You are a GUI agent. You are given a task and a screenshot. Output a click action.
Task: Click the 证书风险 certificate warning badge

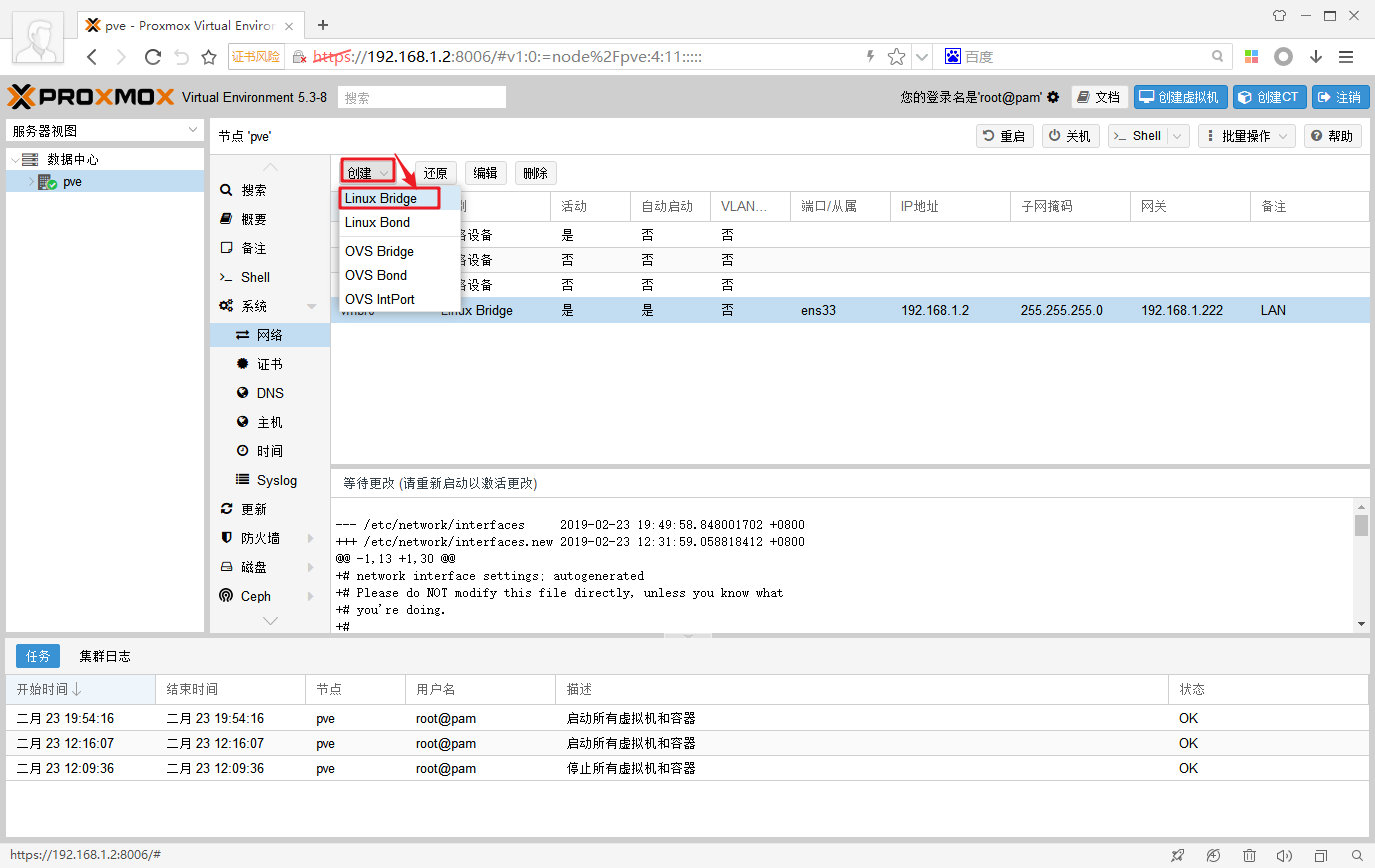pos(256,57)
